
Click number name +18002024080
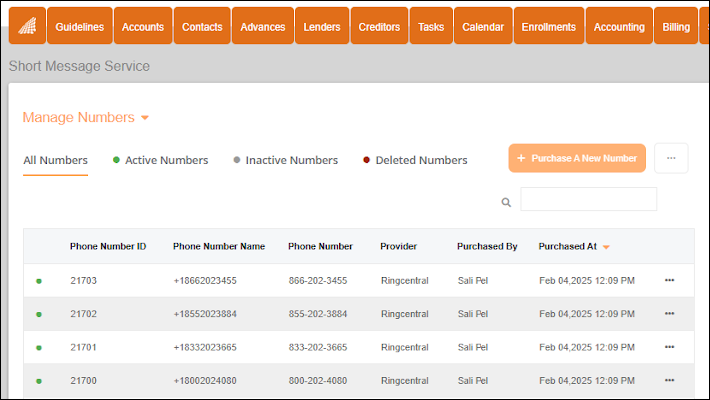(205, 381)
